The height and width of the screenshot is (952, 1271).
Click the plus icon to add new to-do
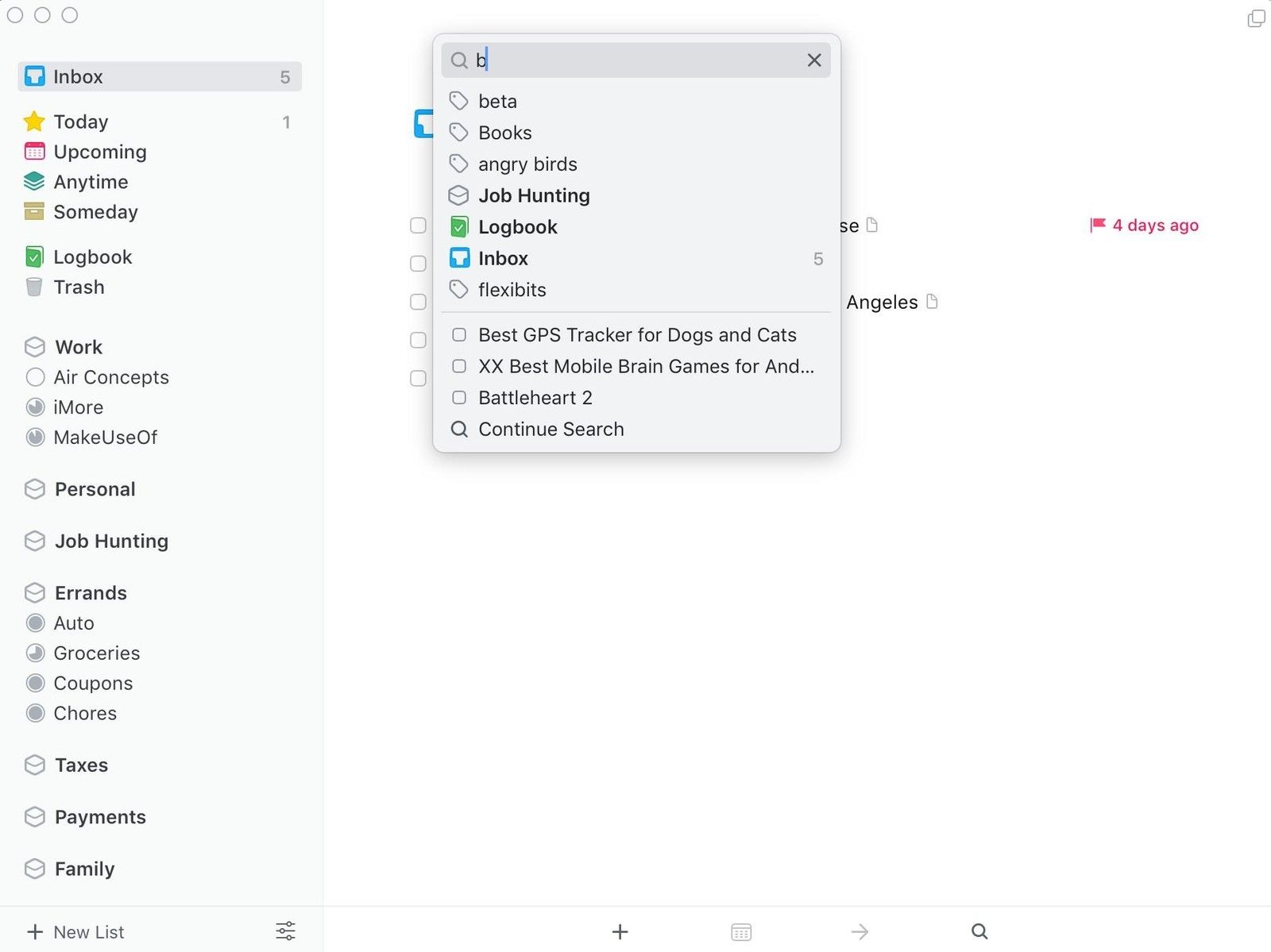[x=620, y=931]
